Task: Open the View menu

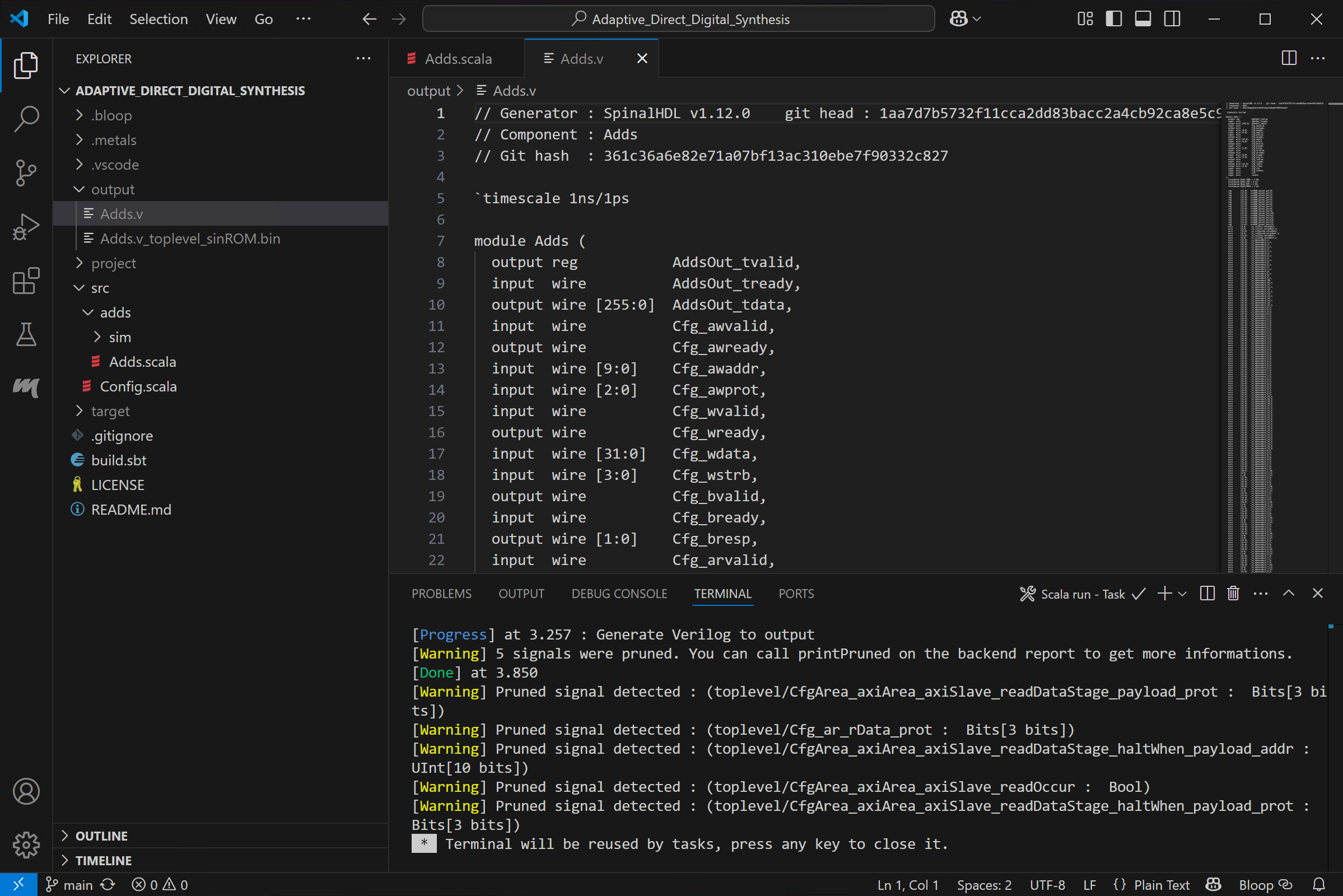Action: pyautogui.click(x=221, y=19)
